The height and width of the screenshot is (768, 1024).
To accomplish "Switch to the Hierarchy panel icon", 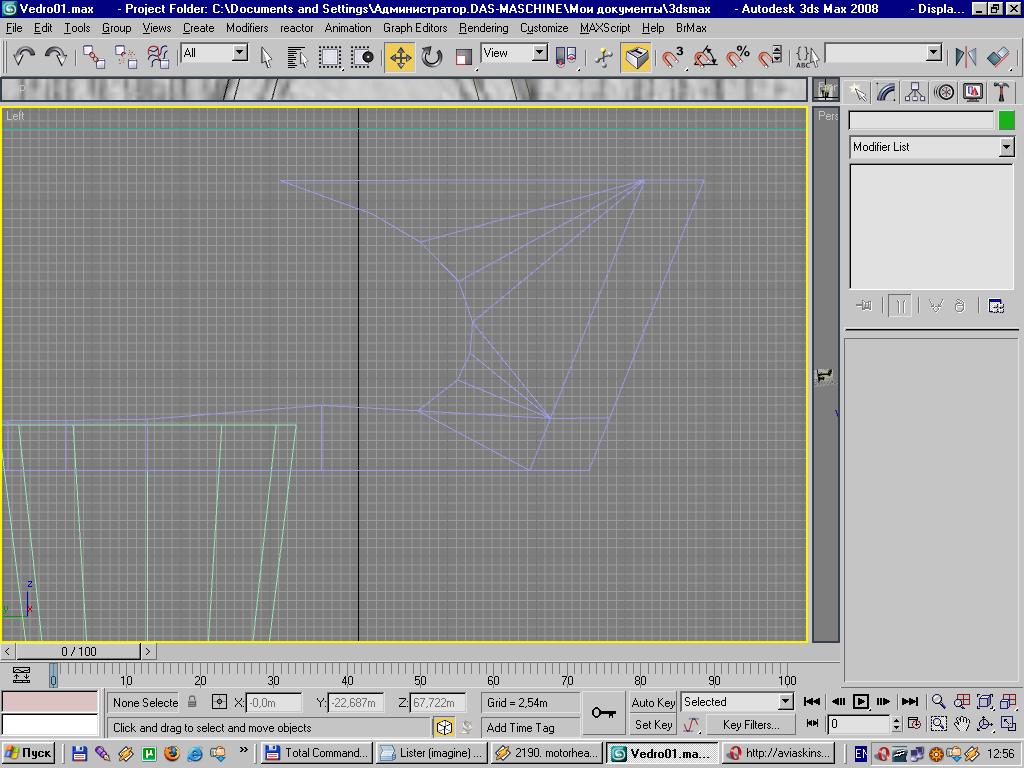I will [915, 92].
